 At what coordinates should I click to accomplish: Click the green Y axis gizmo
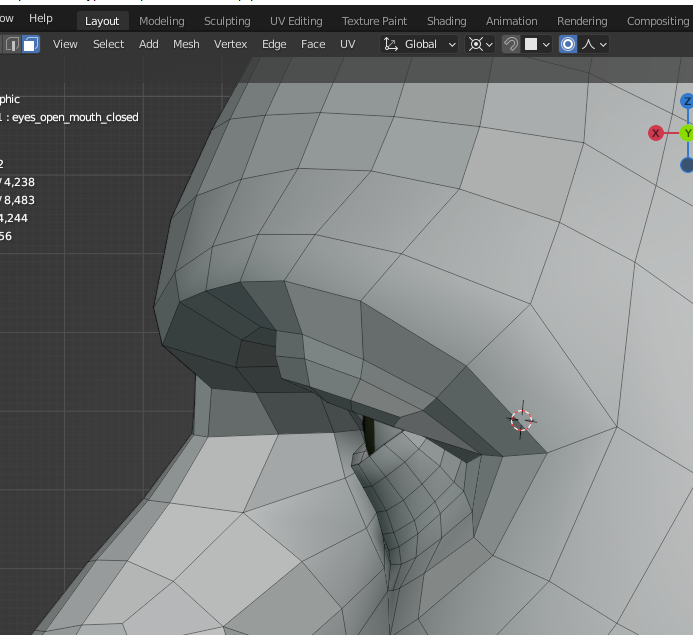coord(687,133)
